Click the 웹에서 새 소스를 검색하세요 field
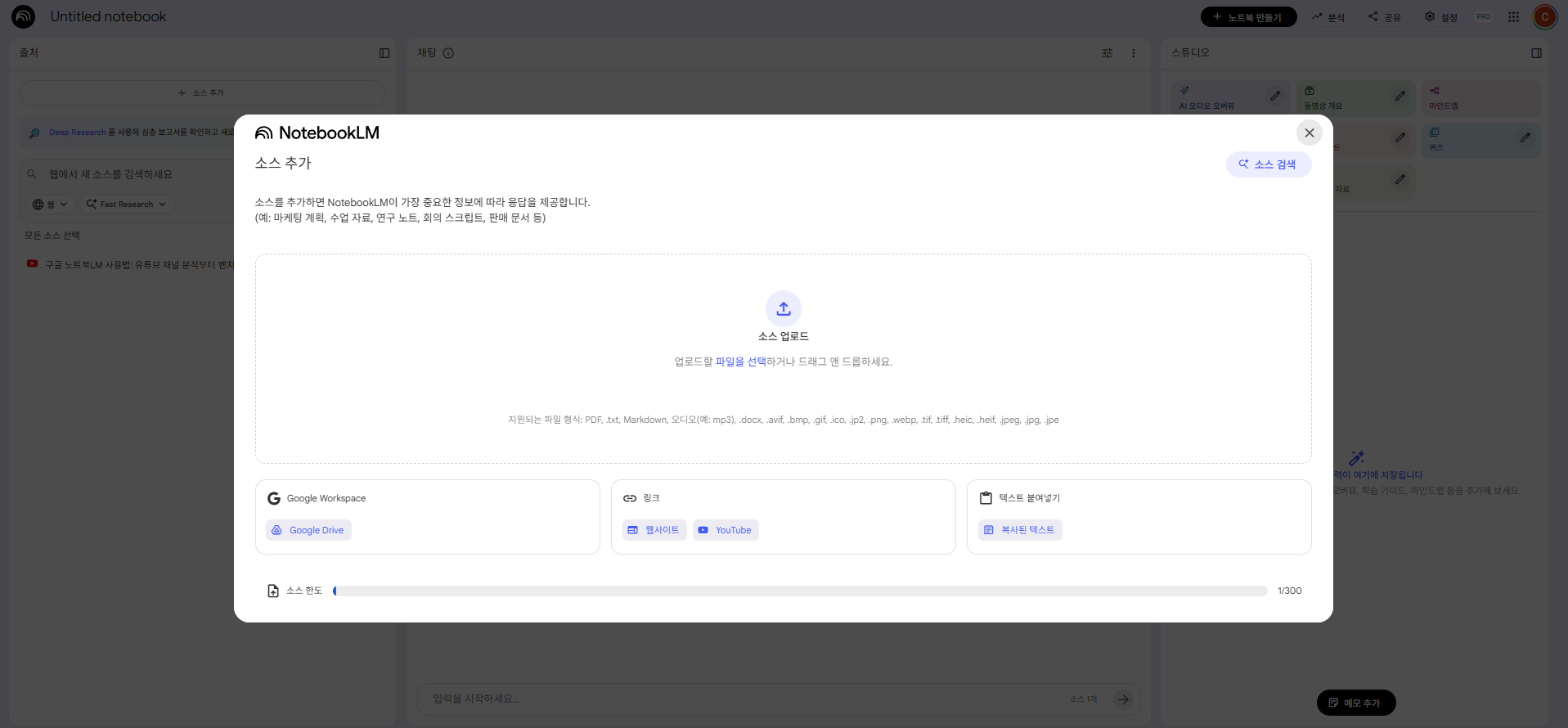1568x728 pixels. point(110,174)
